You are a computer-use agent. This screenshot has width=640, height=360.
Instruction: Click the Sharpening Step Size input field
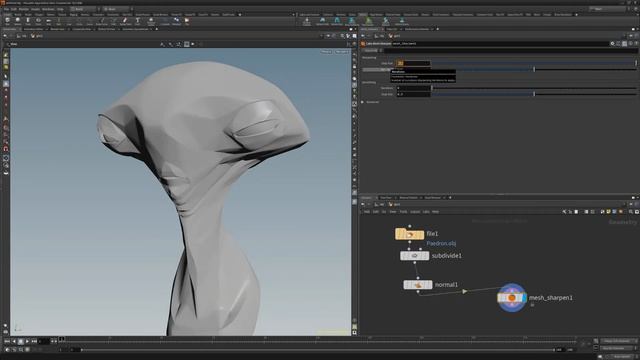[413, 63]
